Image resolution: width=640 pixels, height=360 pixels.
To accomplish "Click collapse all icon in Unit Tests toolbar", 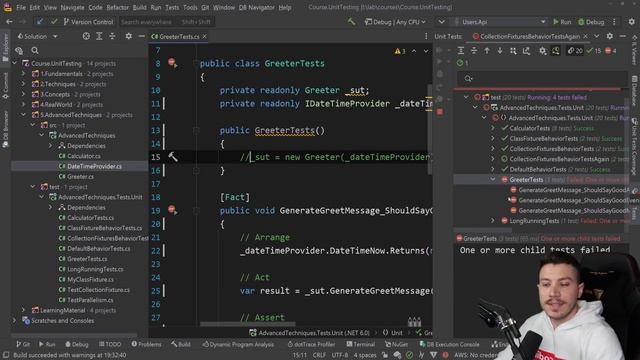I will click(474, 51).
